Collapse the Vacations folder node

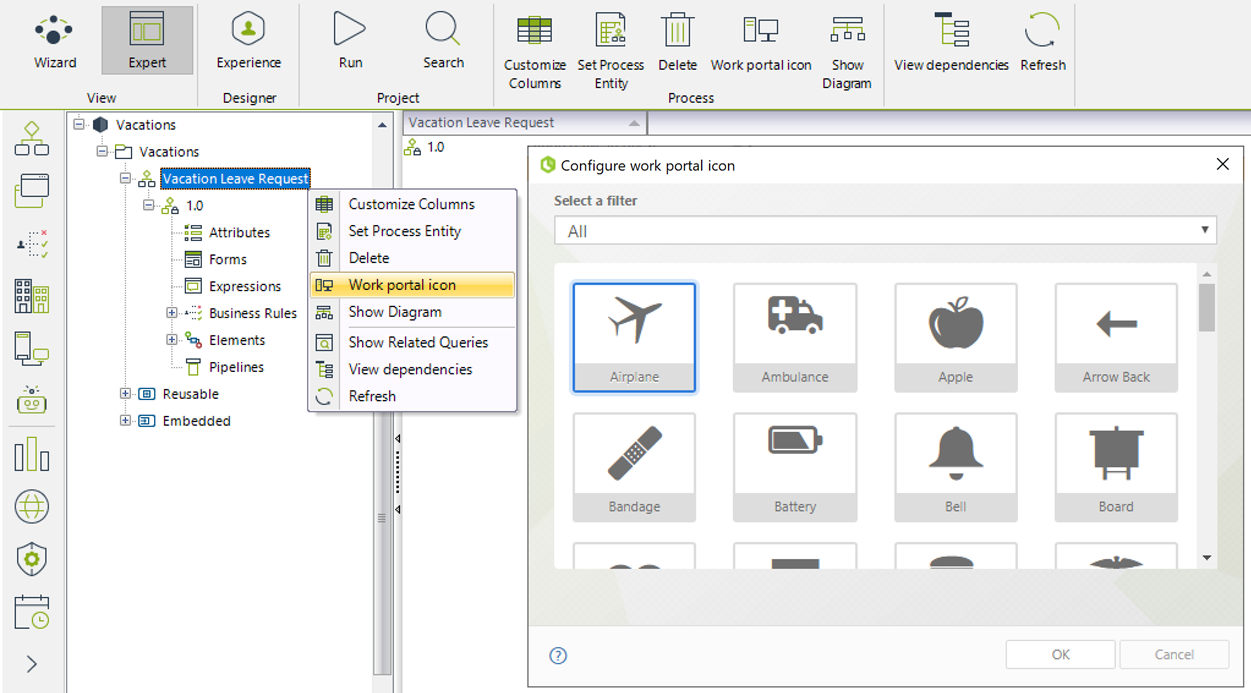(x=102, y=151)
